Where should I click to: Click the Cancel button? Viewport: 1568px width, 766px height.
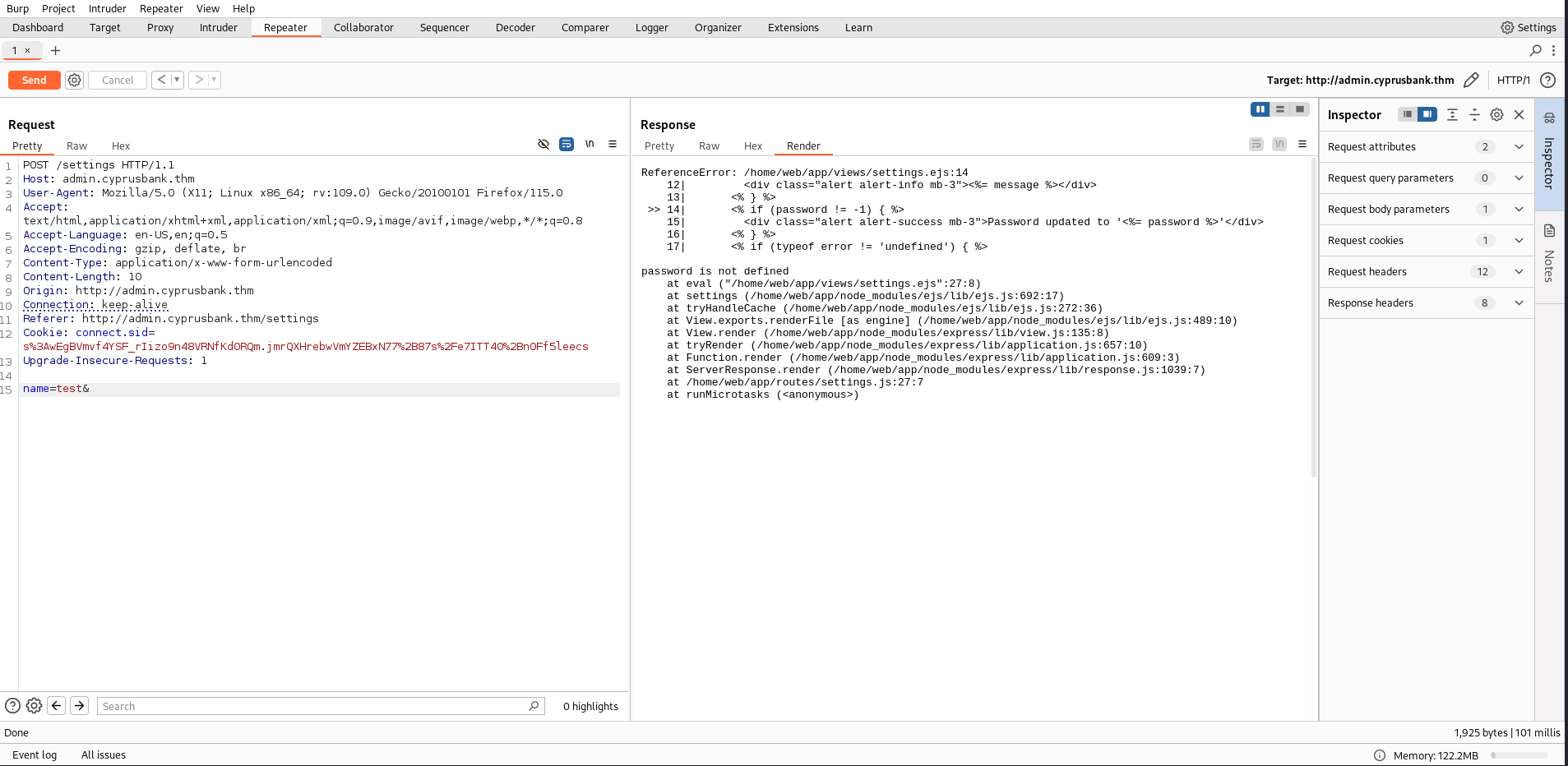pos(118,80)
